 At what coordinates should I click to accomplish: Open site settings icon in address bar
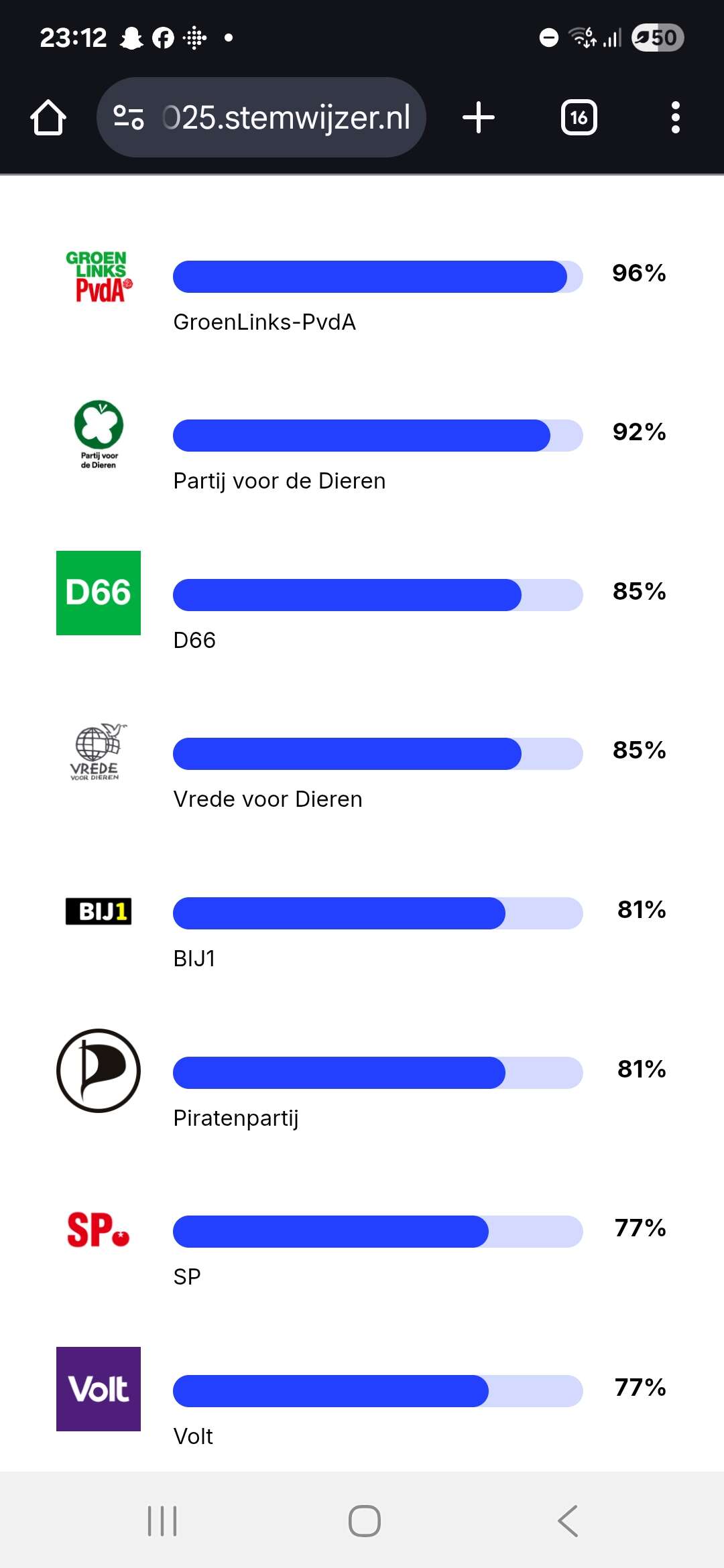click(129, 118)
